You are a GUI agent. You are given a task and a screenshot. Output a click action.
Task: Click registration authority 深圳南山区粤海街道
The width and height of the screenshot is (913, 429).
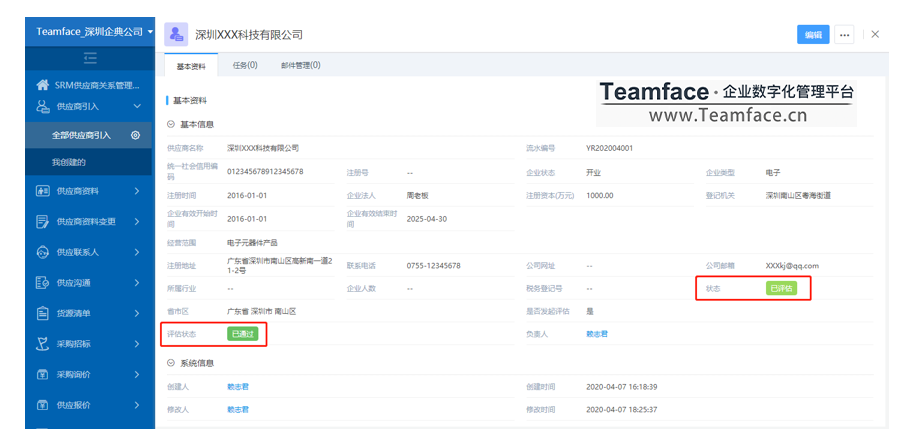(798, 196)
